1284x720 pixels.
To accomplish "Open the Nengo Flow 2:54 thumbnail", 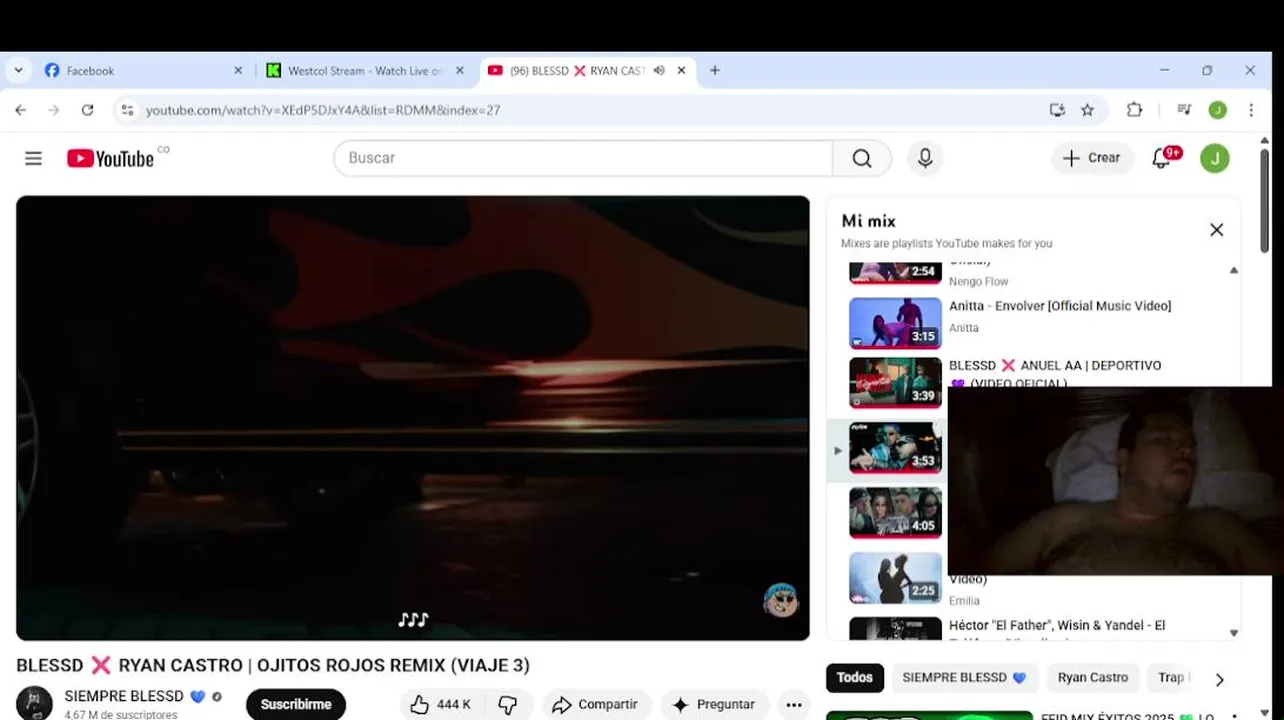I will [x=895, y=273].
